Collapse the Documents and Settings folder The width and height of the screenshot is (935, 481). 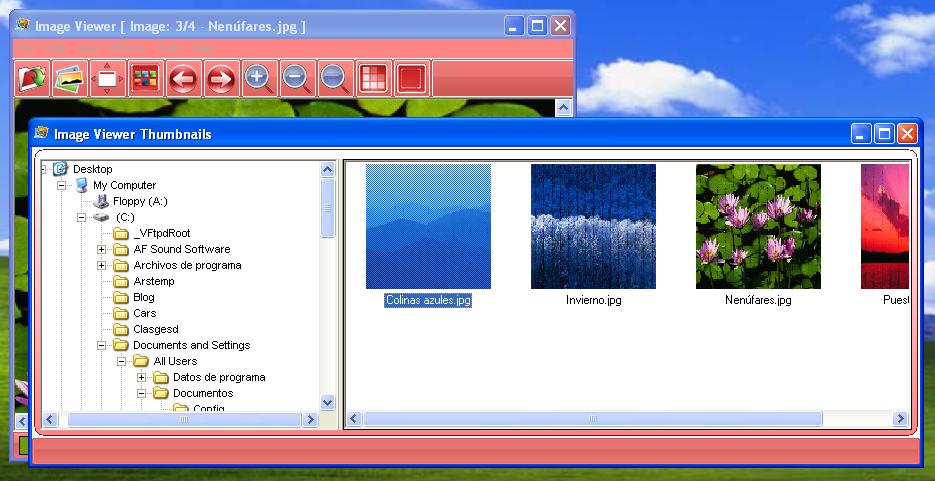(101, 345)
